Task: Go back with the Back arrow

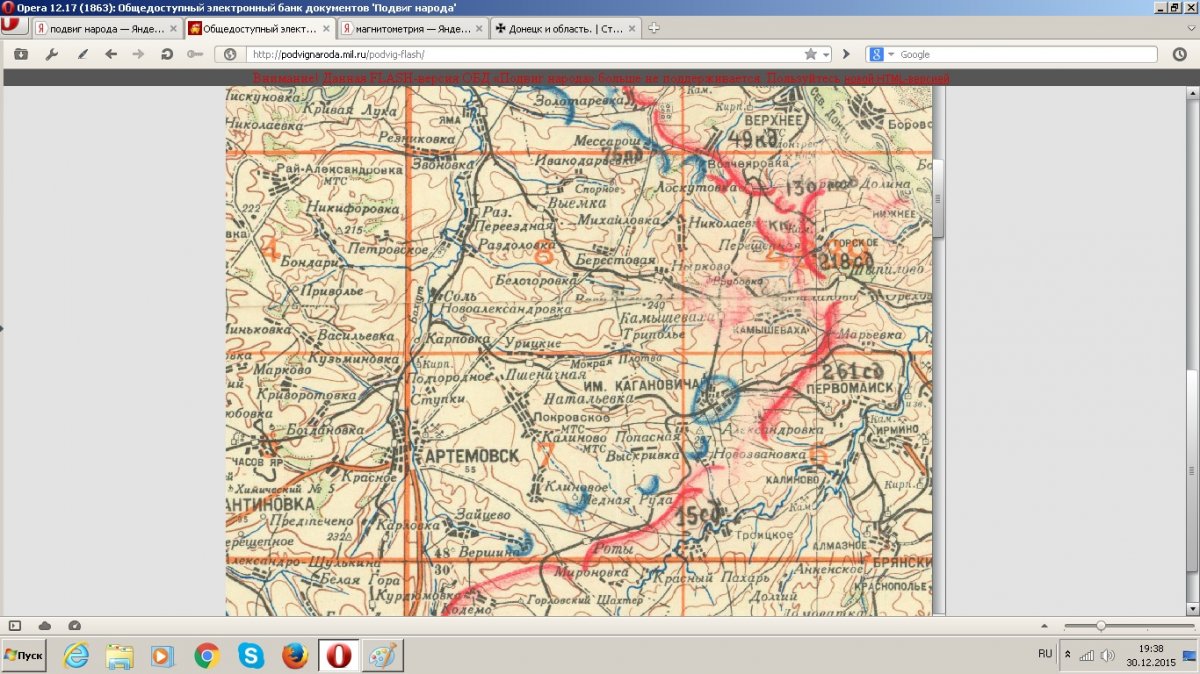Action: click(111, 54)
